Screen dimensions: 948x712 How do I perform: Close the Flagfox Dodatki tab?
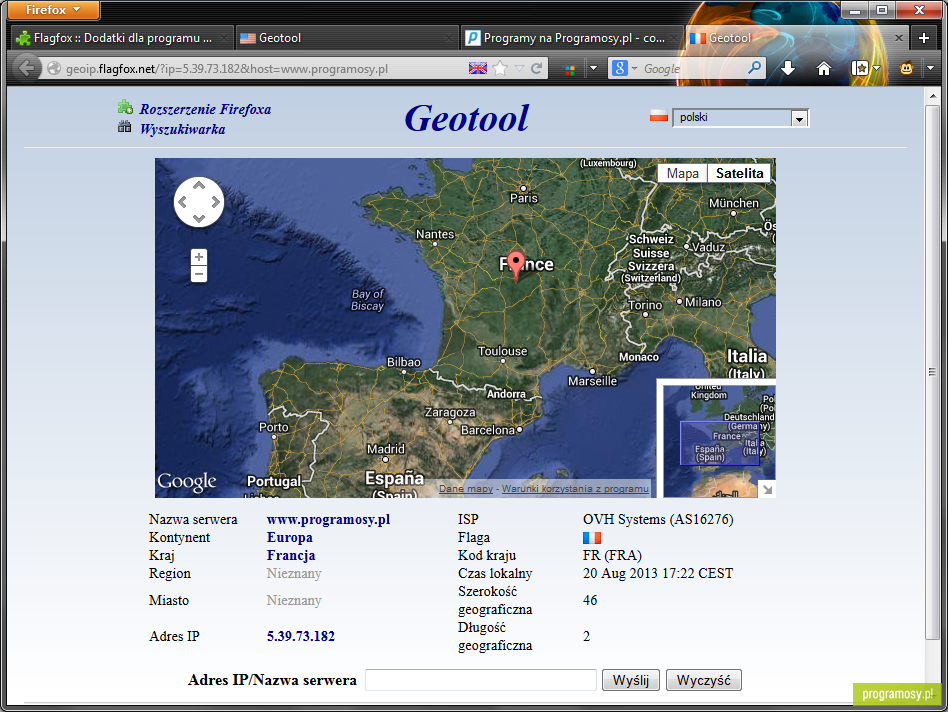tap(223, 38)
